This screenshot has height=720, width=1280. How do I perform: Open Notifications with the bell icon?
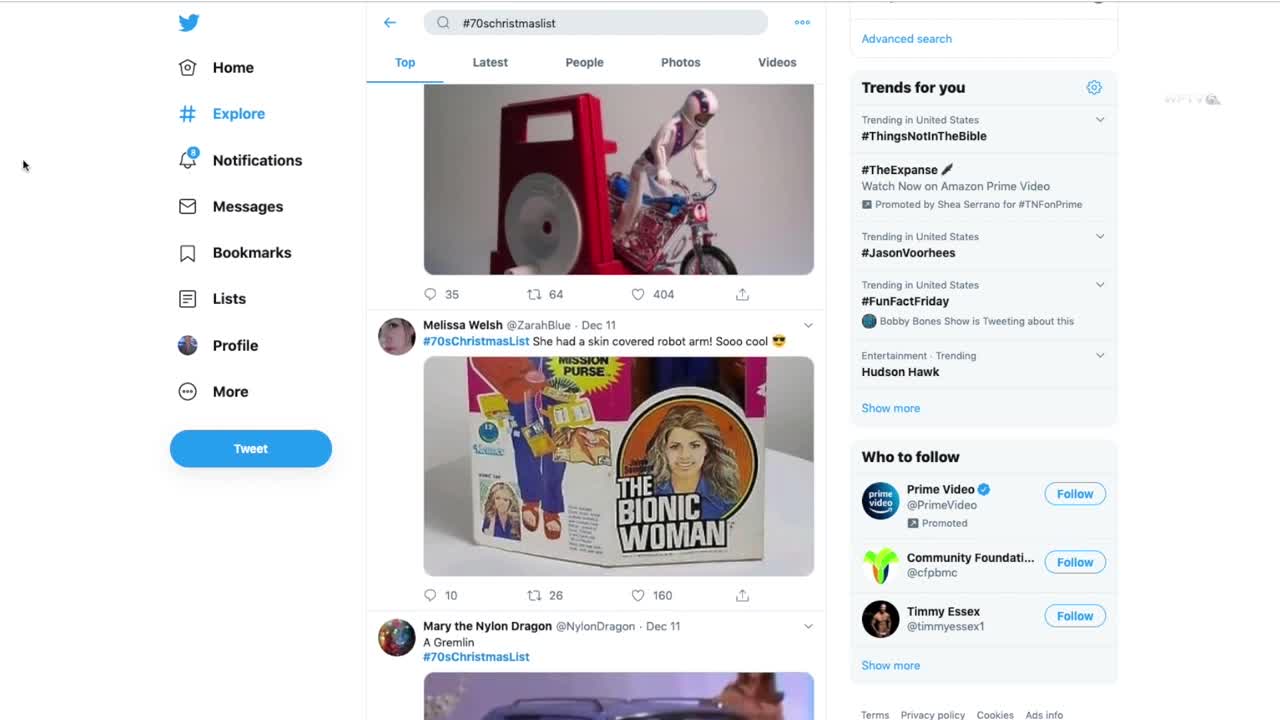pos(240,160)
